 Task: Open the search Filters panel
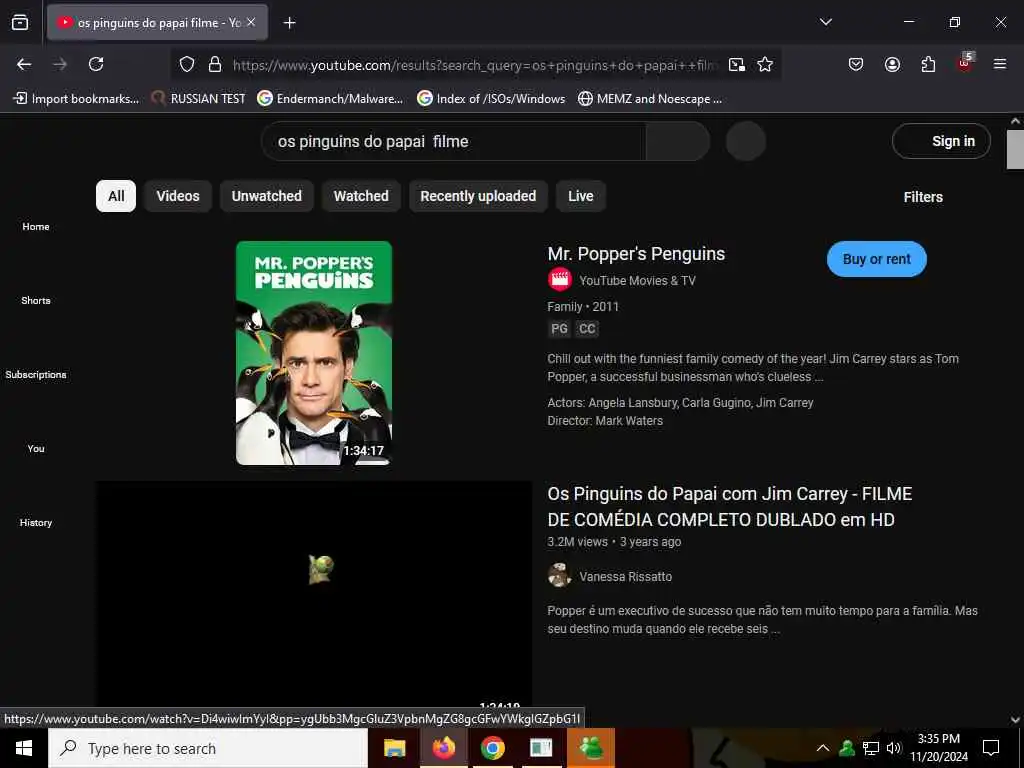pos(923,197)
